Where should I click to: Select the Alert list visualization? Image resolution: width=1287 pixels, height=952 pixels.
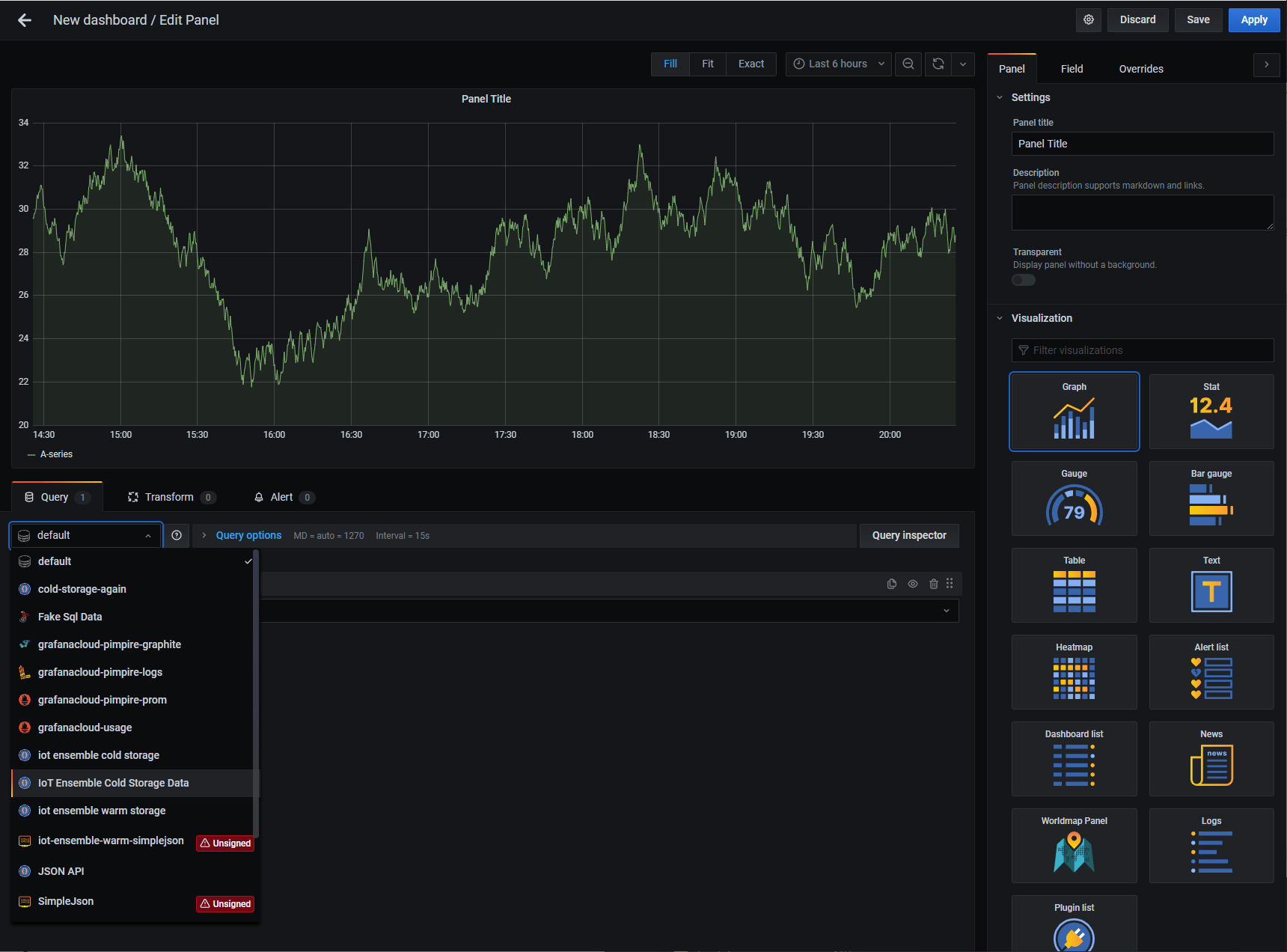click(1211, 672)
